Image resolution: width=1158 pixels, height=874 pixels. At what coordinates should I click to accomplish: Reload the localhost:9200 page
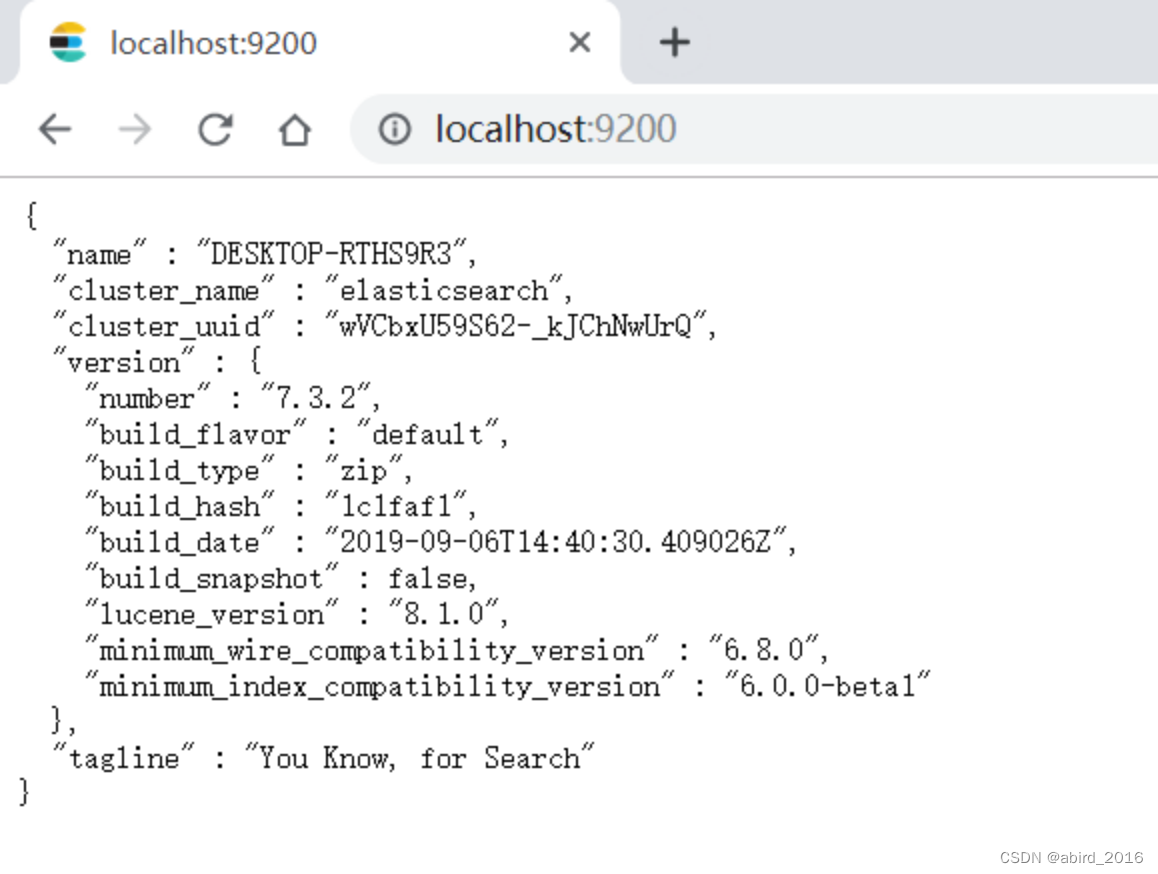click(x=215, y=129)
